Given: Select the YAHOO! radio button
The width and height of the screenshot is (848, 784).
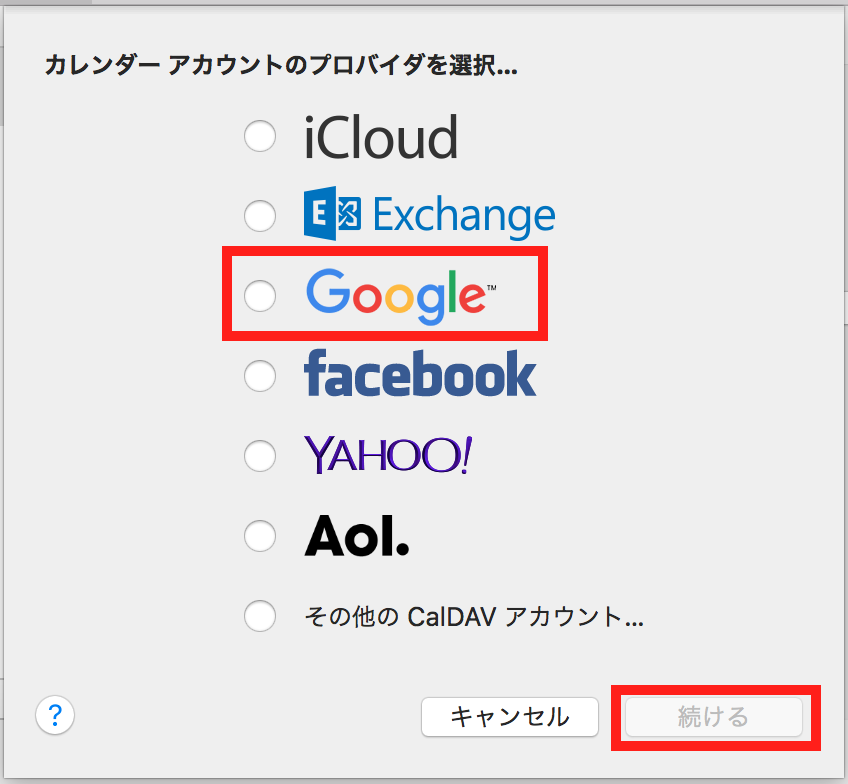Looking at the screenshot, I should 260,456.
